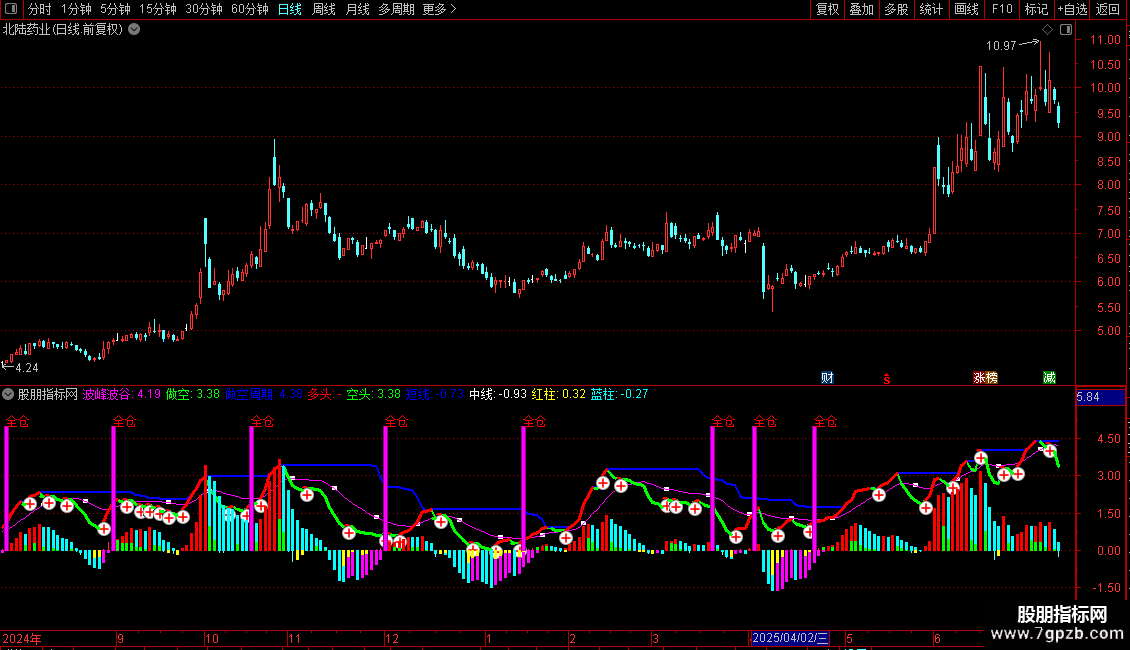Open the 画线 drawing tools
1130x650 pixels.
(966, 9)
